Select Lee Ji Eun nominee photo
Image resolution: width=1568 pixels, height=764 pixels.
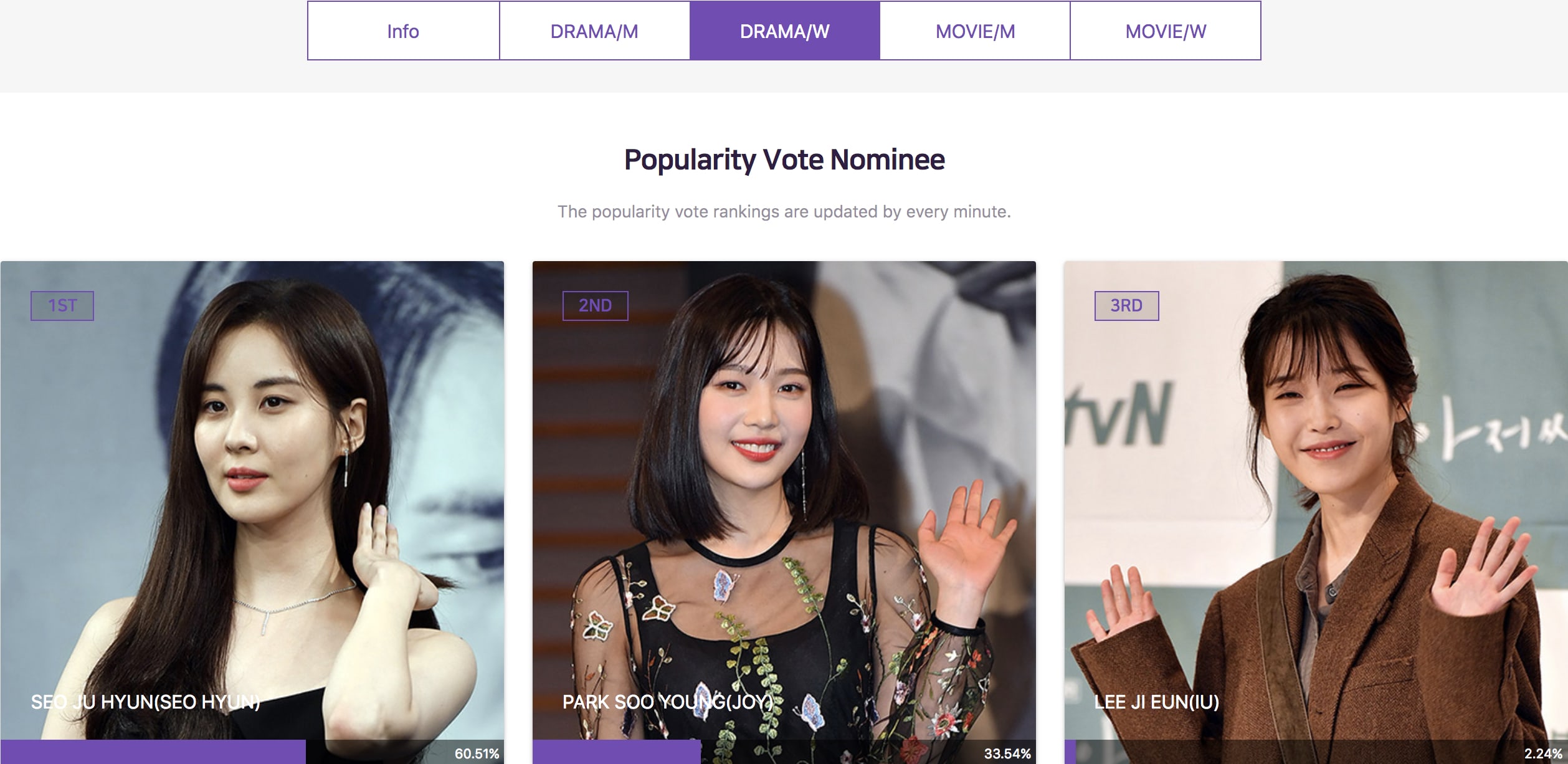click(x=1316, y=499)
